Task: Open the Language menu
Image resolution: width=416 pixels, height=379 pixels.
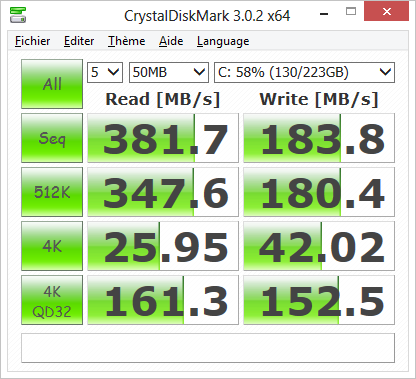Action: (223, 41)
